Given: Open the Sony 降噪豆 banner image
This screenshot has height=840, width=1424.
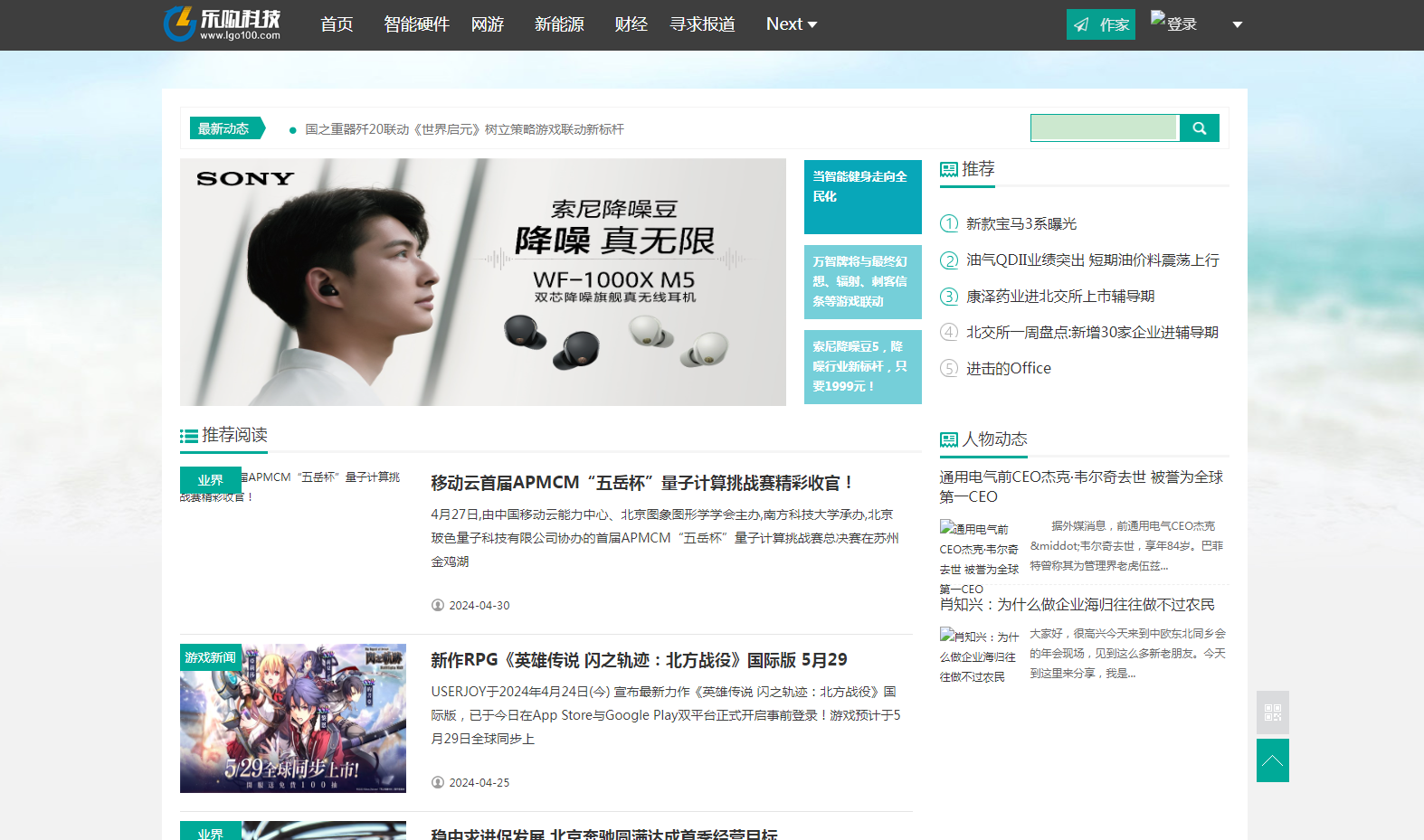Looking at the screenshot, I should point(483,282).
